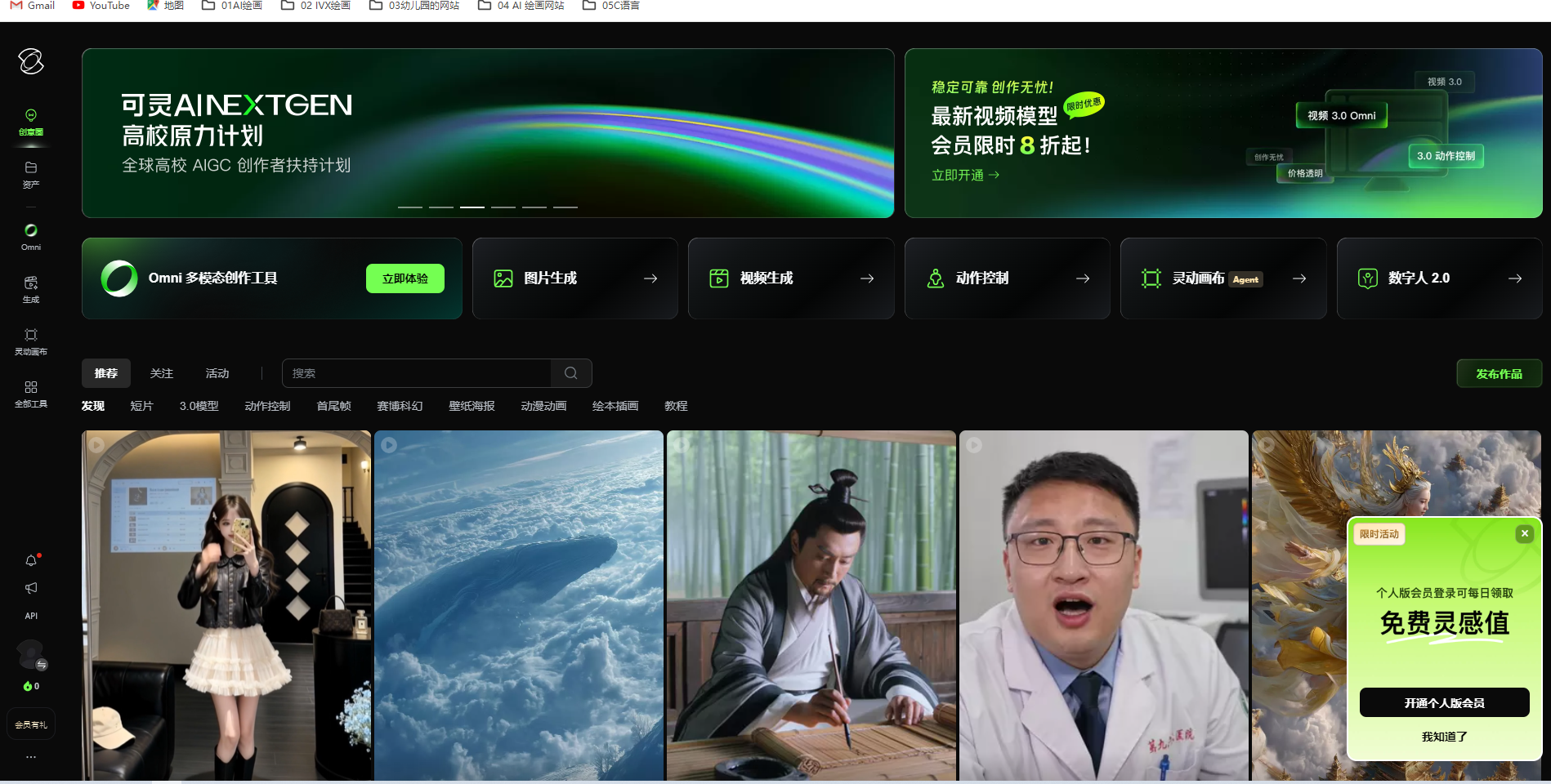Click the 灵动画布 canvas card icon

click(x=1151, y=278)
